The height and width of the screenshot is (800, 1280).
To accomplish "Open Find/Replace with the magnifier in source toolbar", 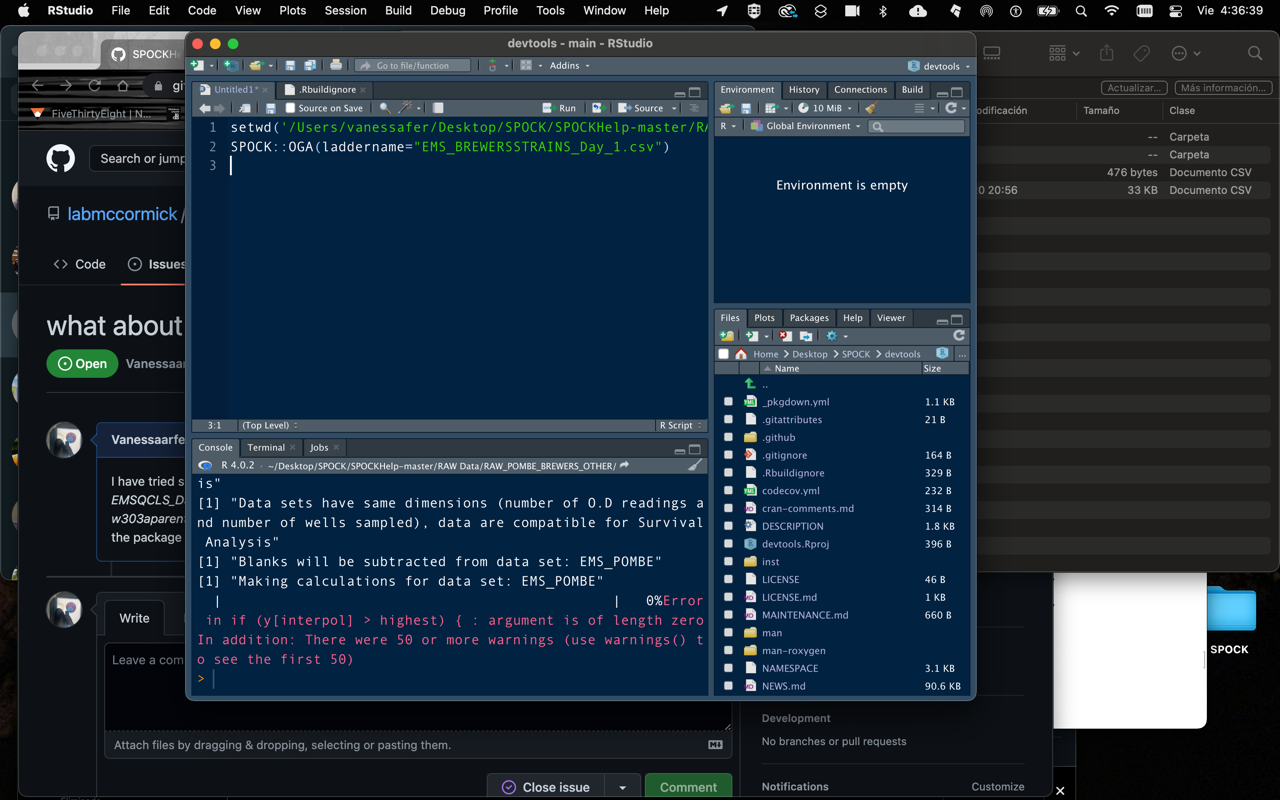I will (385, 107).
